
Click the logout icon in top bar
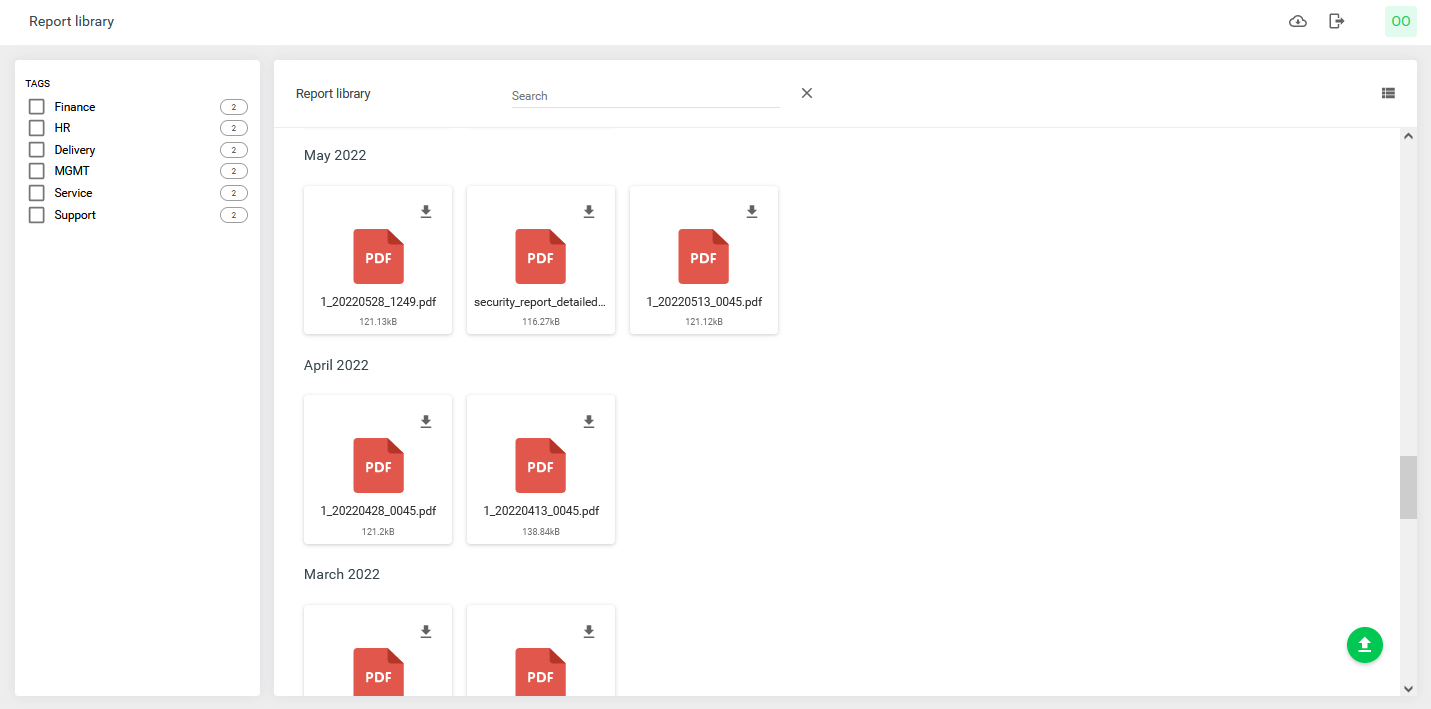pyautogui.click(x=1337, y=20)
